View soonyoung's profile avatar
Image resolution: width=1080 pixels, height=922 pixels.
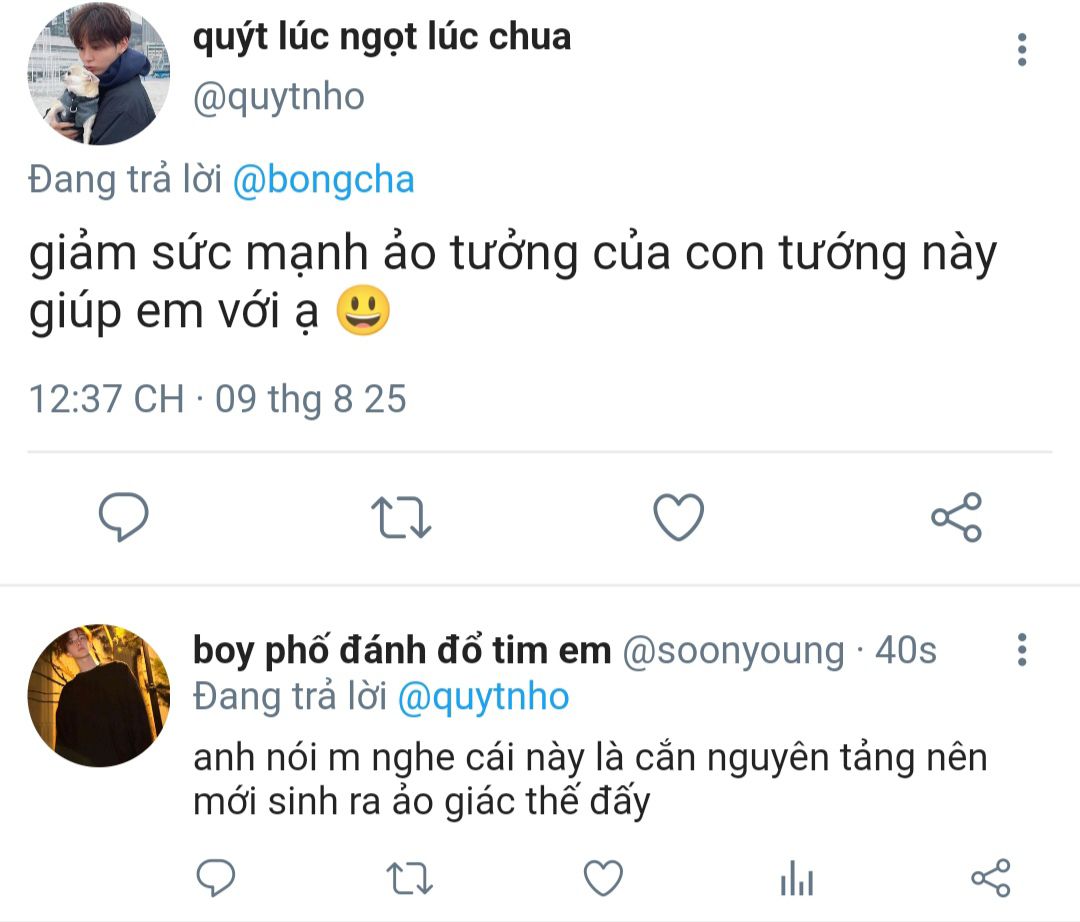tap(98, 696)
